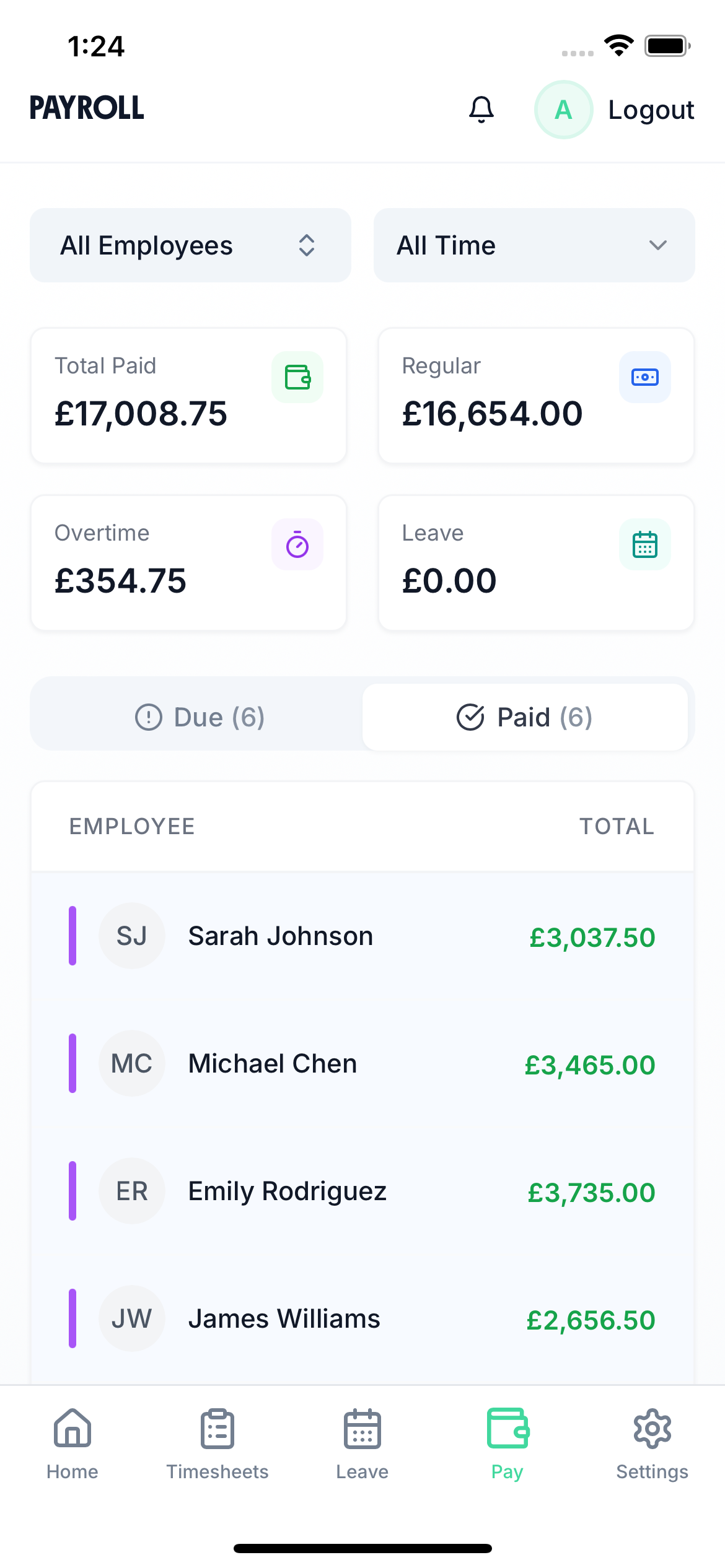
Task: Go to Home in bottom navigation
Action: coord(72,1442)
